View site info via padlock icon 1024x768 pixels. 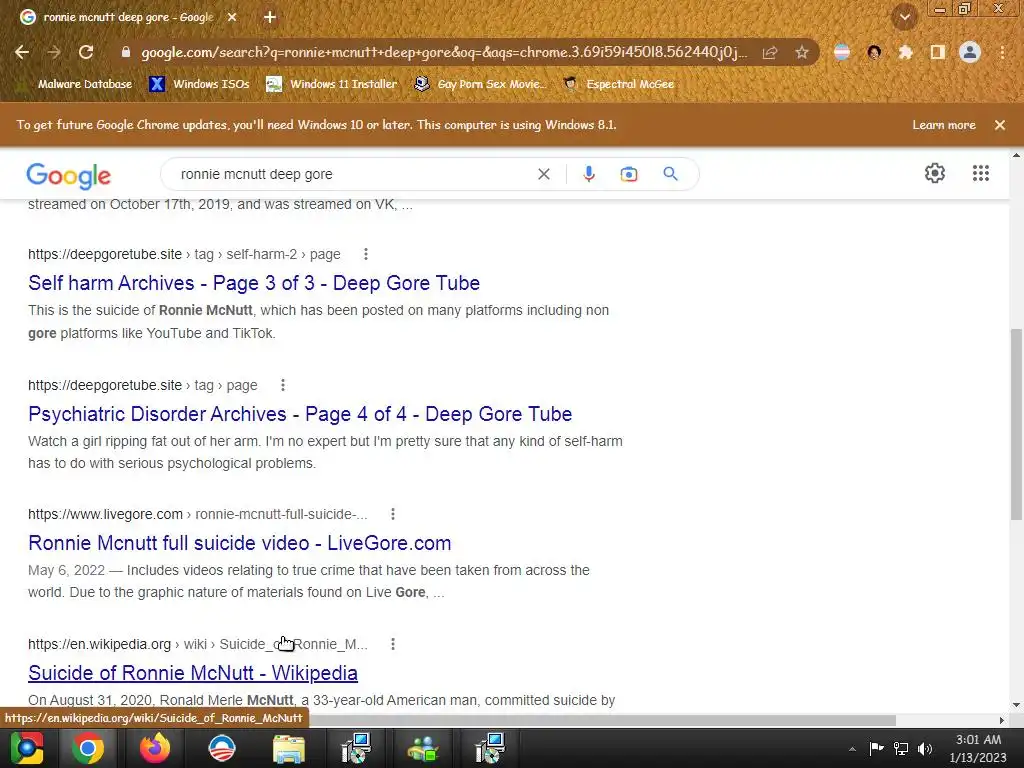(x=125, y=52)
